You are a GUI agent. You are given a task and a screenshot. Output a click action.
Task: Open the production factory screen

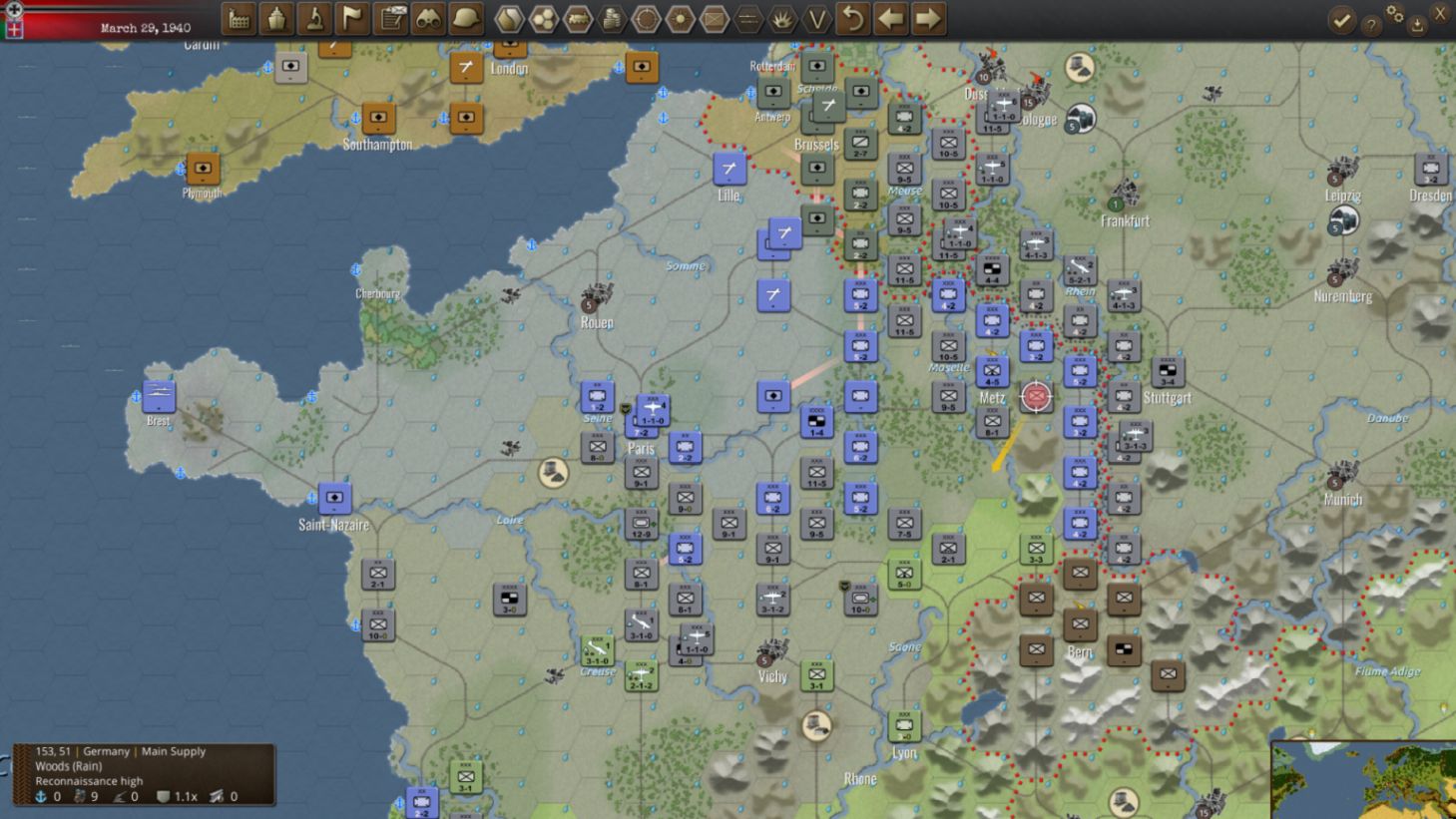click(x=239, y=19)
